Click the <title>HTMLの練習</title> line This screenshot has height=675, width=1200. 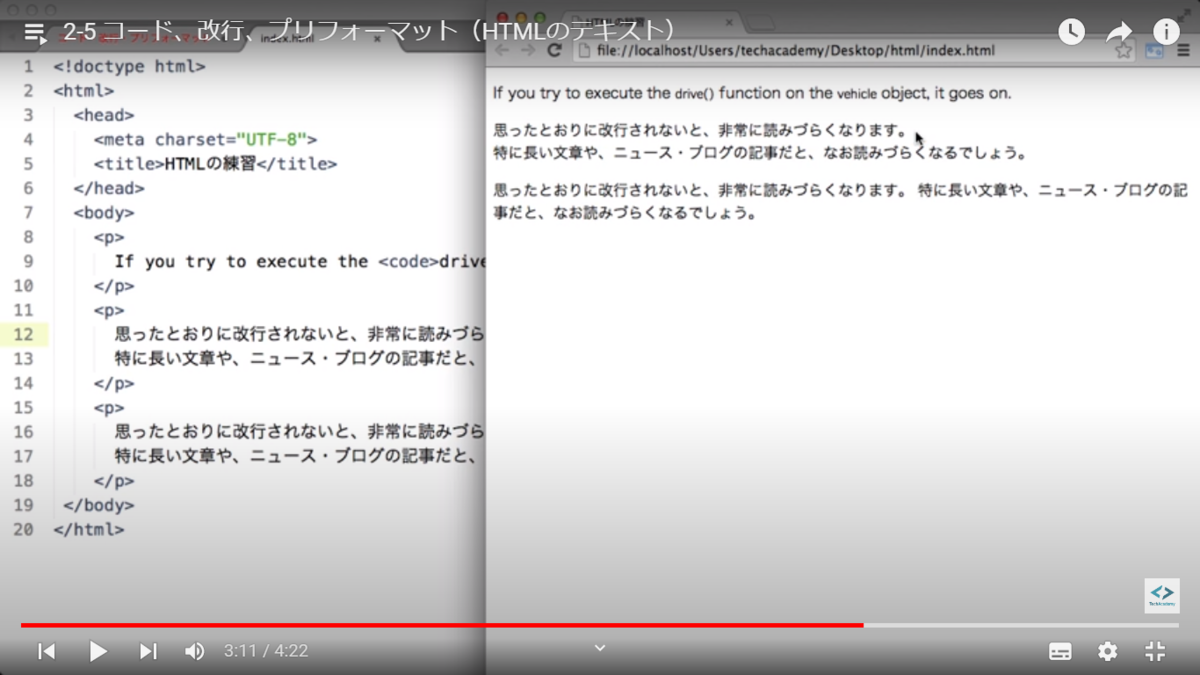(x=215, y=164)
